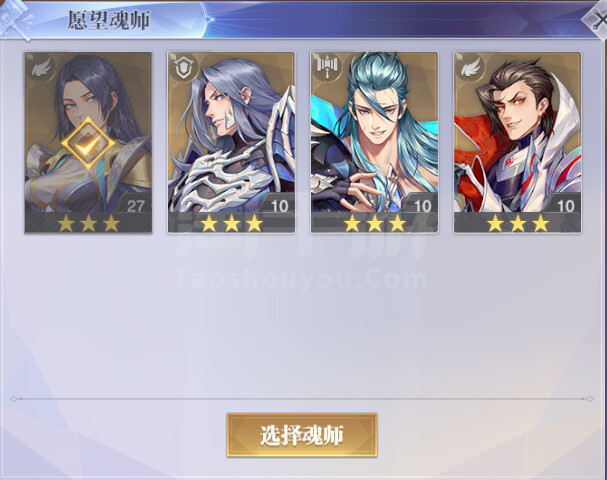Click the hammer emblem beside 愿望魂师 title
Image resolution: width=607 pixels, height=480 pixels.
point(16,18)
